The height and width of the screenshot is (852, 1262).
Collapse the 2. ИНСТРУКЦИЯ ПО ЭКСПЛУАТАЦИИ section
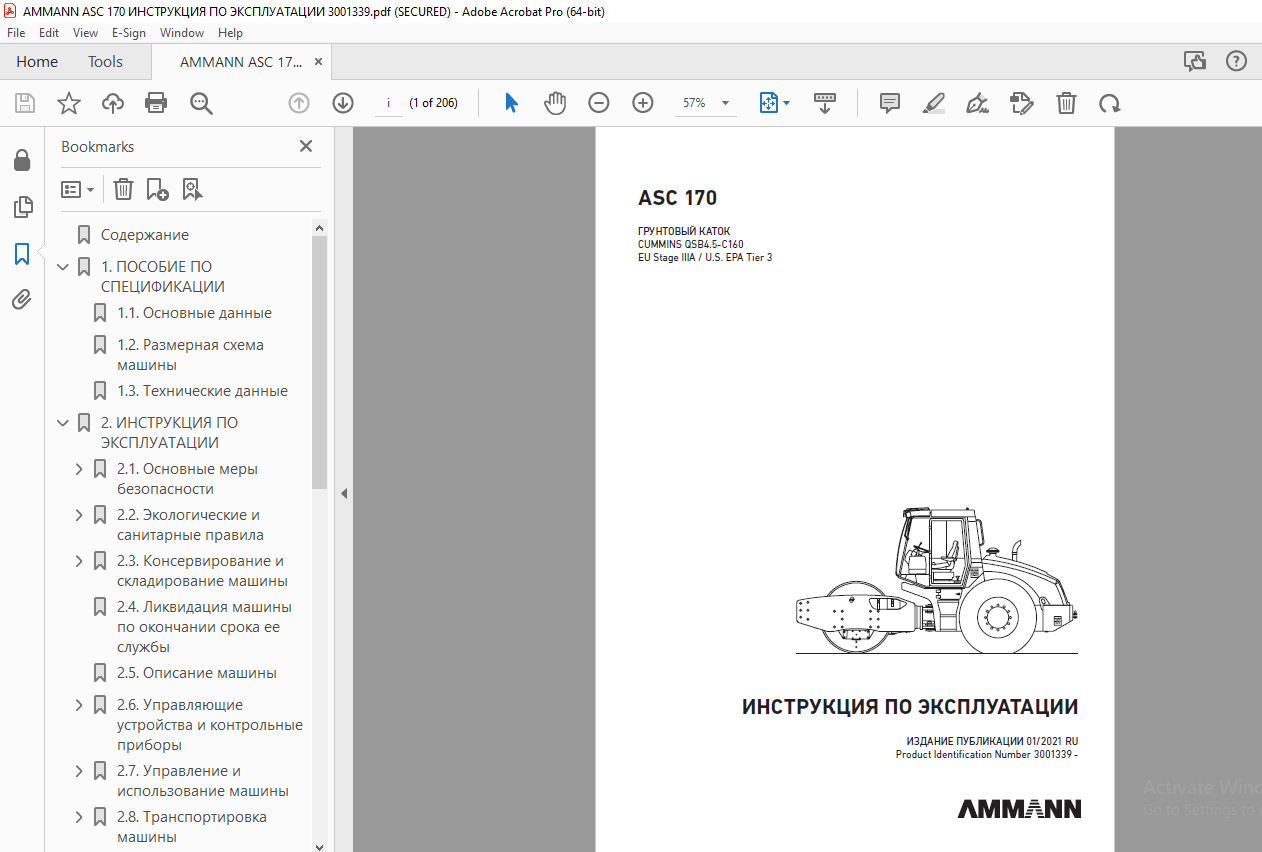(x=63, y=423)
